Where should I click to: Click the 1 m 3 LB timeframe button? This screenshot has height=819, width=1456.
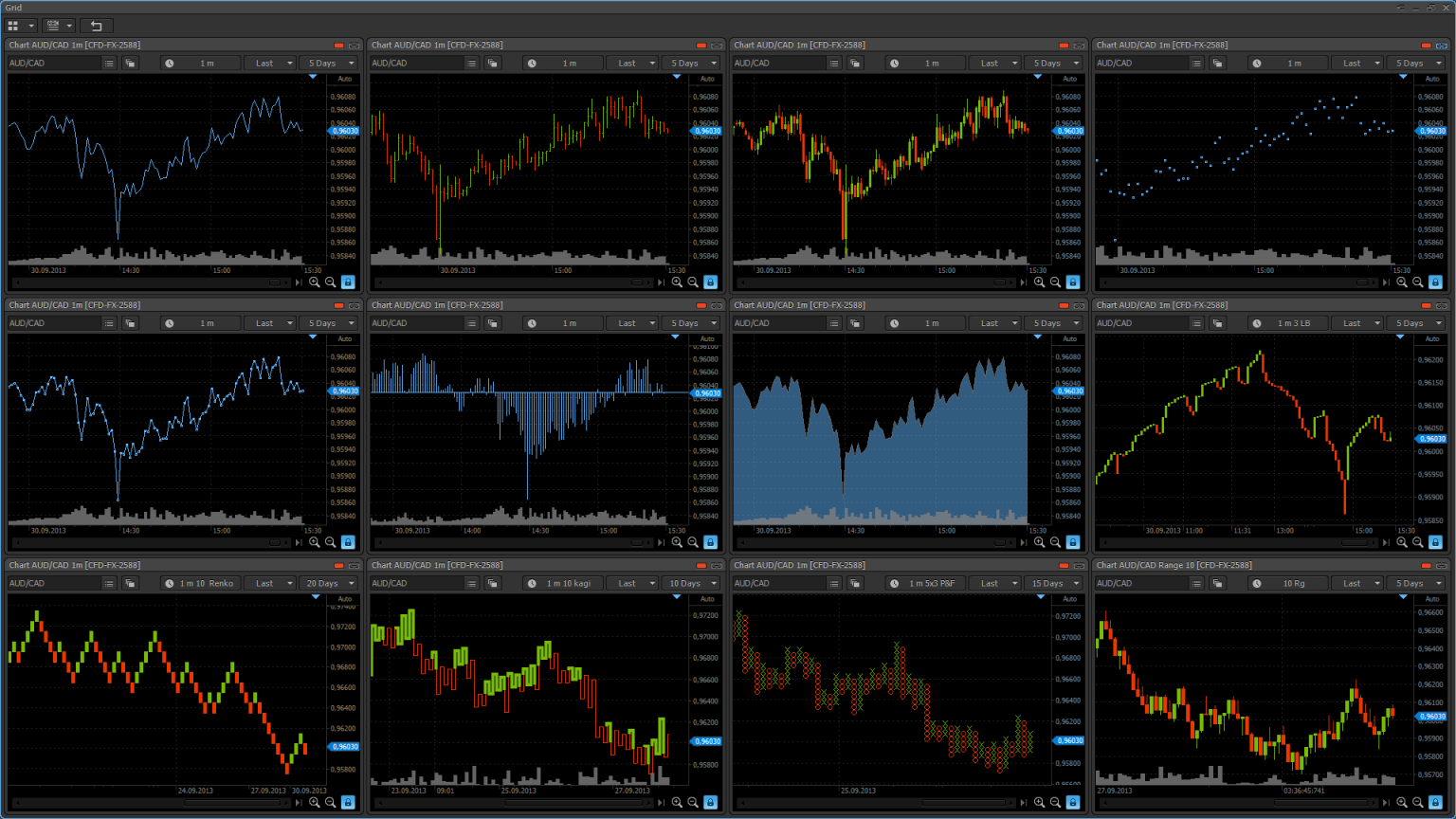[1293, 323]
